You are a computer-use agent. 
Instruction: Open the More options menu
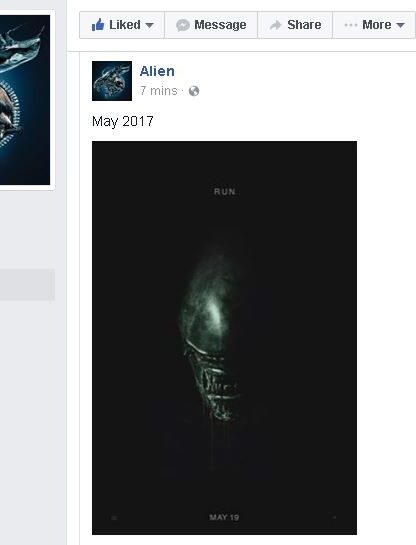click(374, 25)
